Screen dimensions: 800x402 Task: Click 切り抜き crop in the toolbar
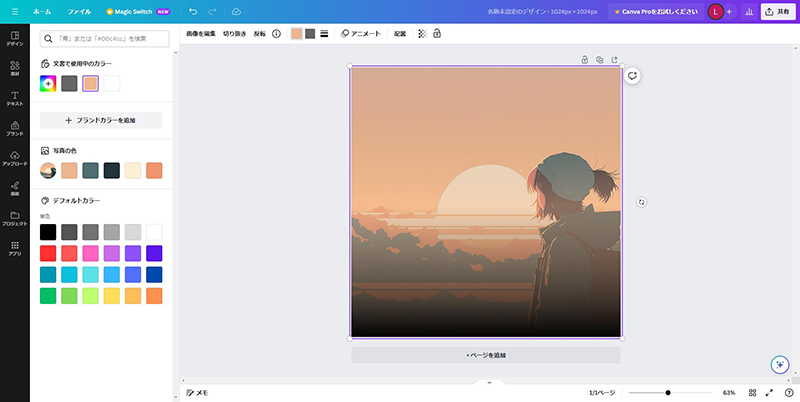pos(234,34)
